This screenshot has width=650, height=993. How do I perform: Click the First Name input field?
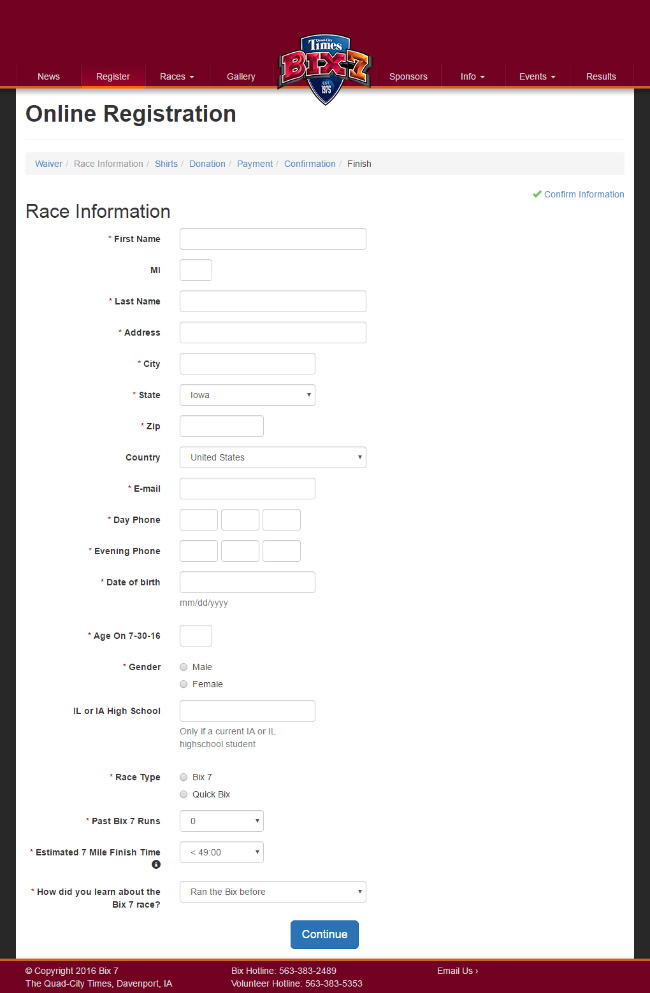tap(272, 239)
